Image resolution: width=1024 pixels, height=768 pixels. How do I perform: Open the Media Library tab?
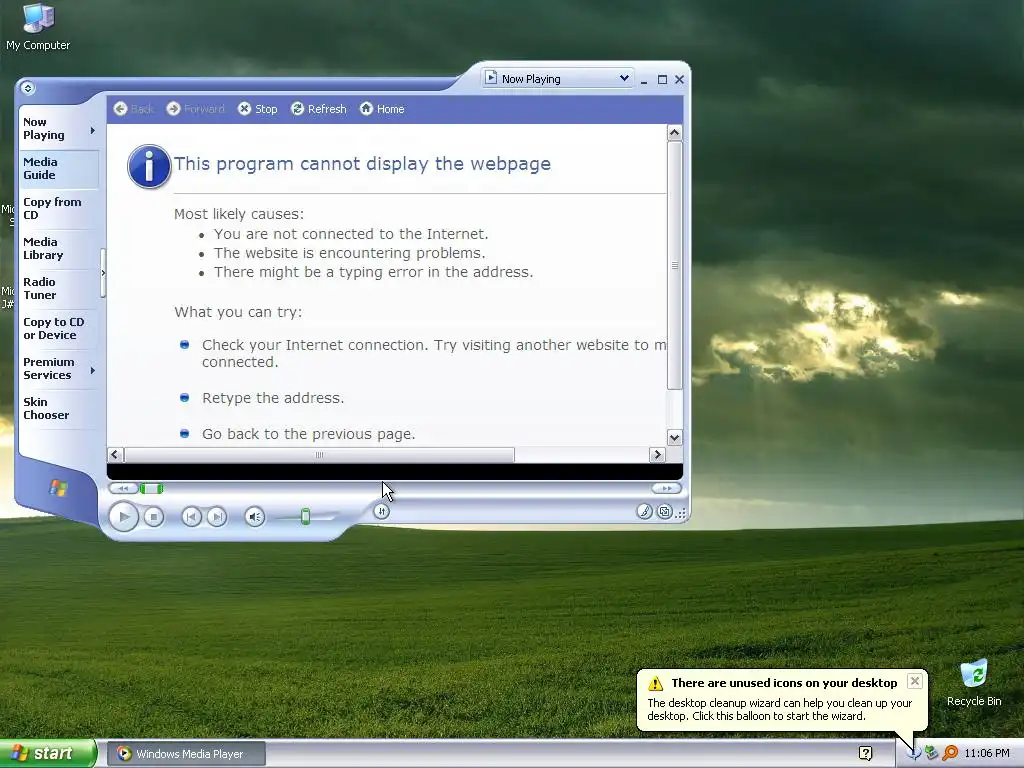(x=58, y=248)
